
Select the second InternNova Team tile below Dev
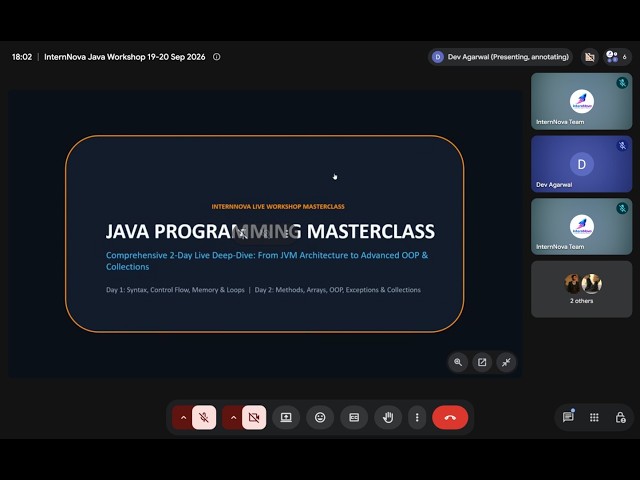coord(582,227)
